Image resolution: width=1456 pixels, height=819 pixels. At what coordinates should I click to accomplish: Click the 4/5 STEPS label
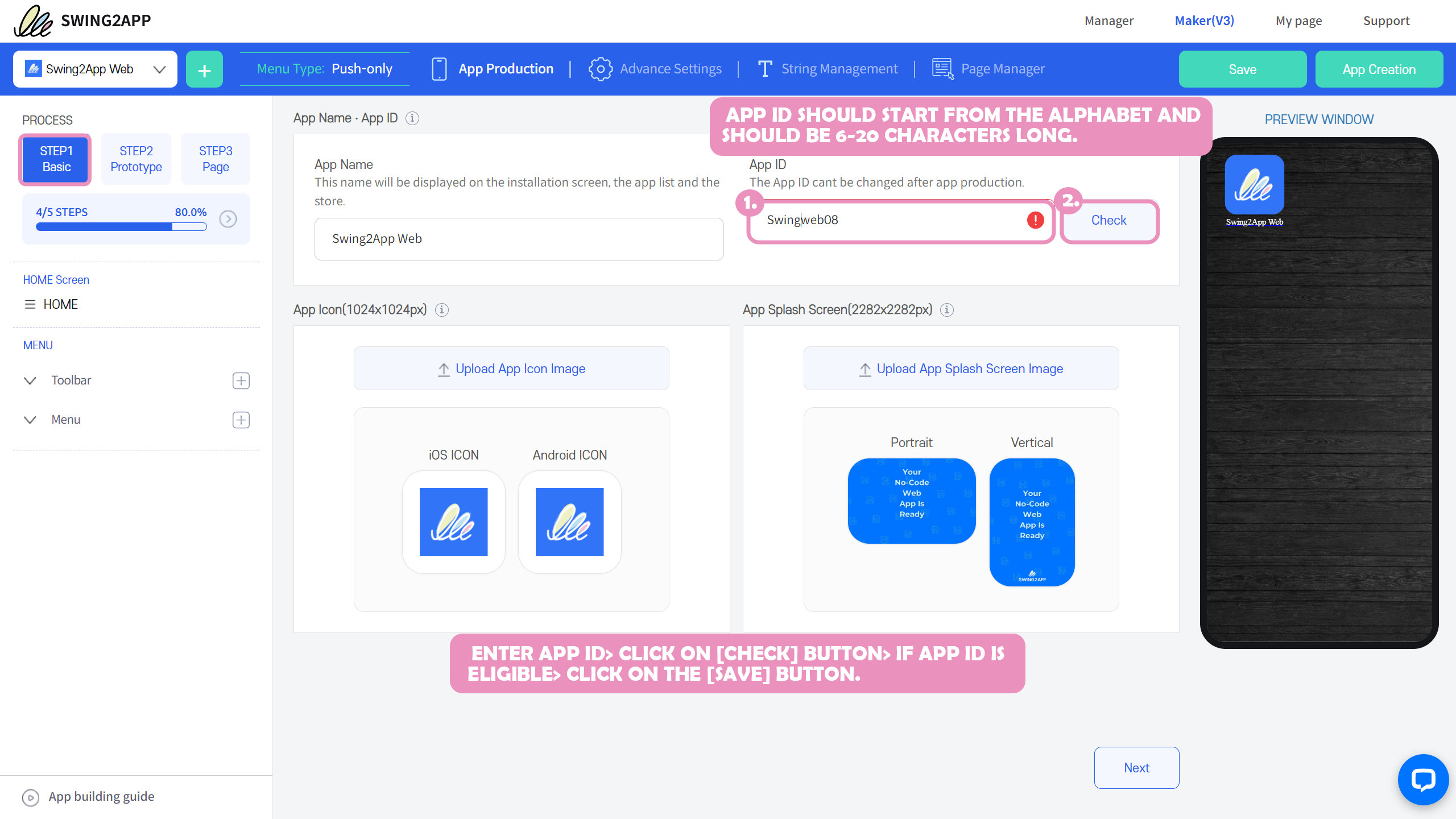click(61, 212)
